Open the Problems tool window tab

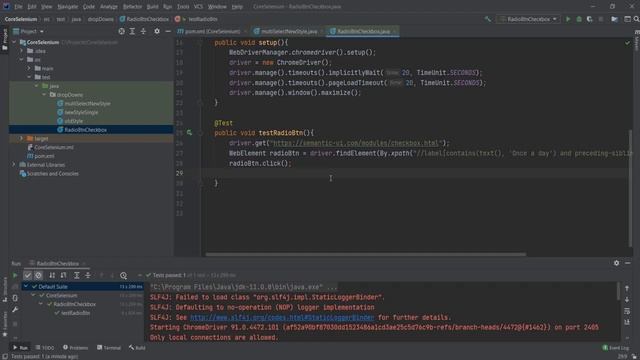pos(76,348)
